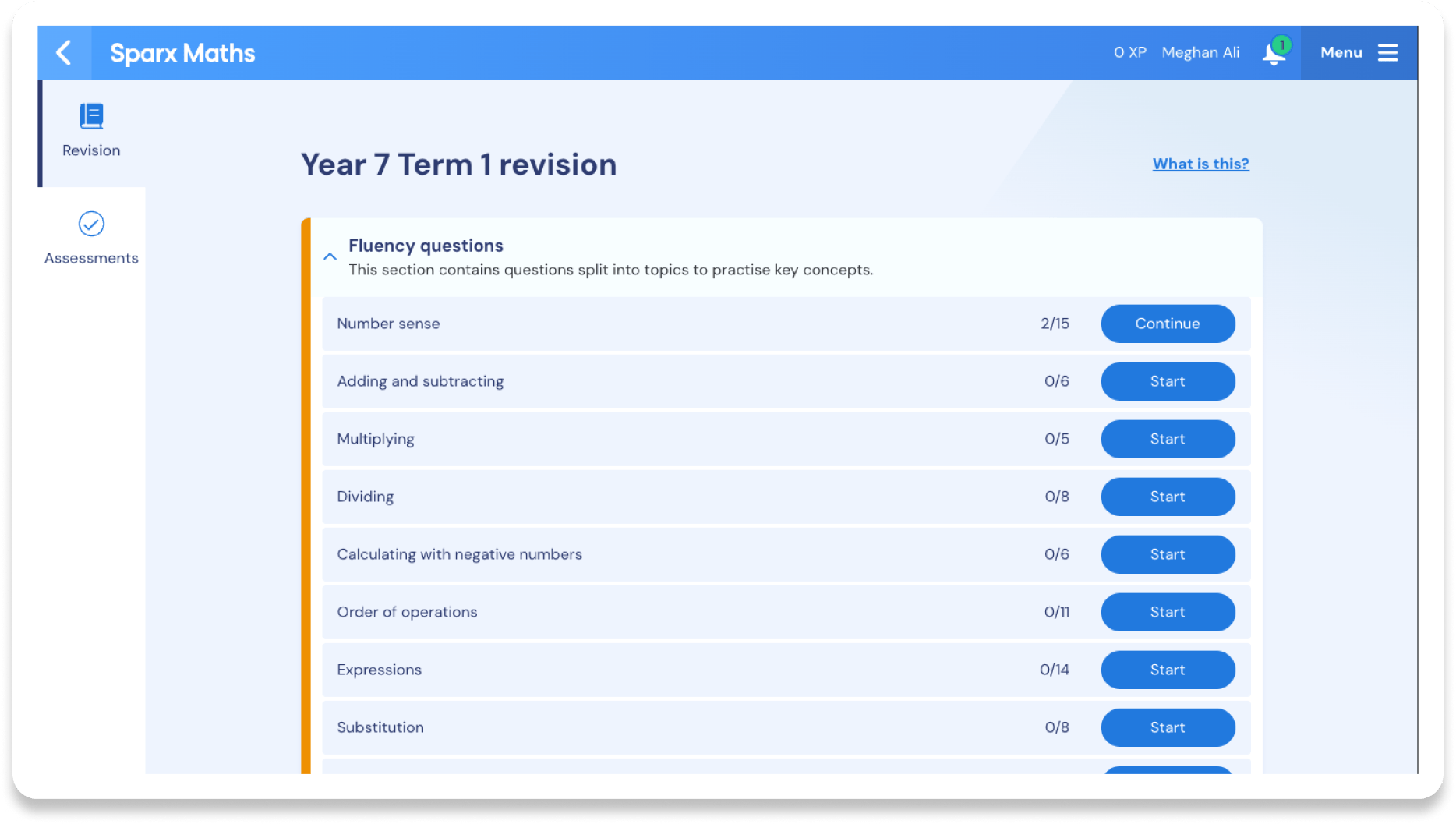The width and height of the screenshot is (1456, 824).
Task: Click the 0 XP points display
Action: tap(1129, 53)
